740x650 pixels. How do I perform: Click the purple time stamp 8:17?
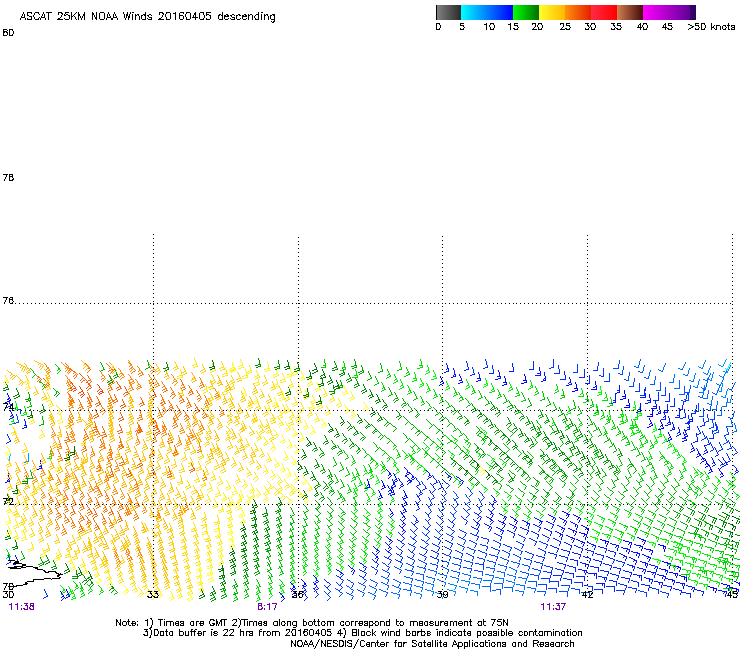267,607
